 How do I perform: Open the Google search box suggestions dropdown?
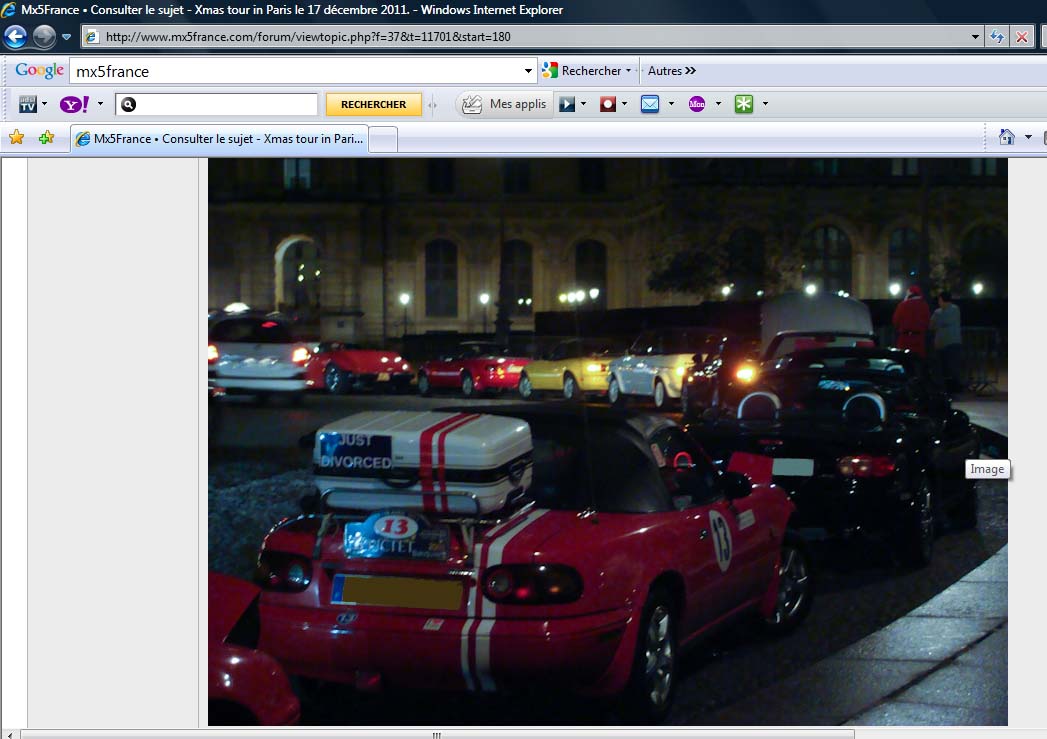coord(528,71)
